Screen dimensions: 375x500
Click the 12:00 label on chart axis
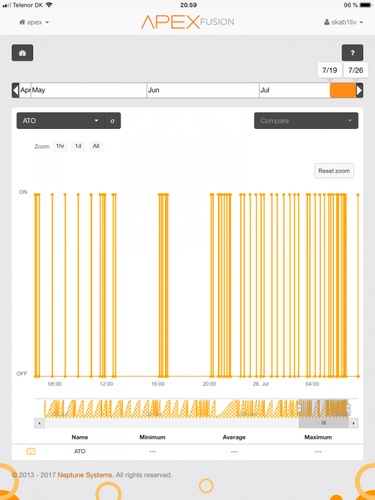(x=106, y=384)
